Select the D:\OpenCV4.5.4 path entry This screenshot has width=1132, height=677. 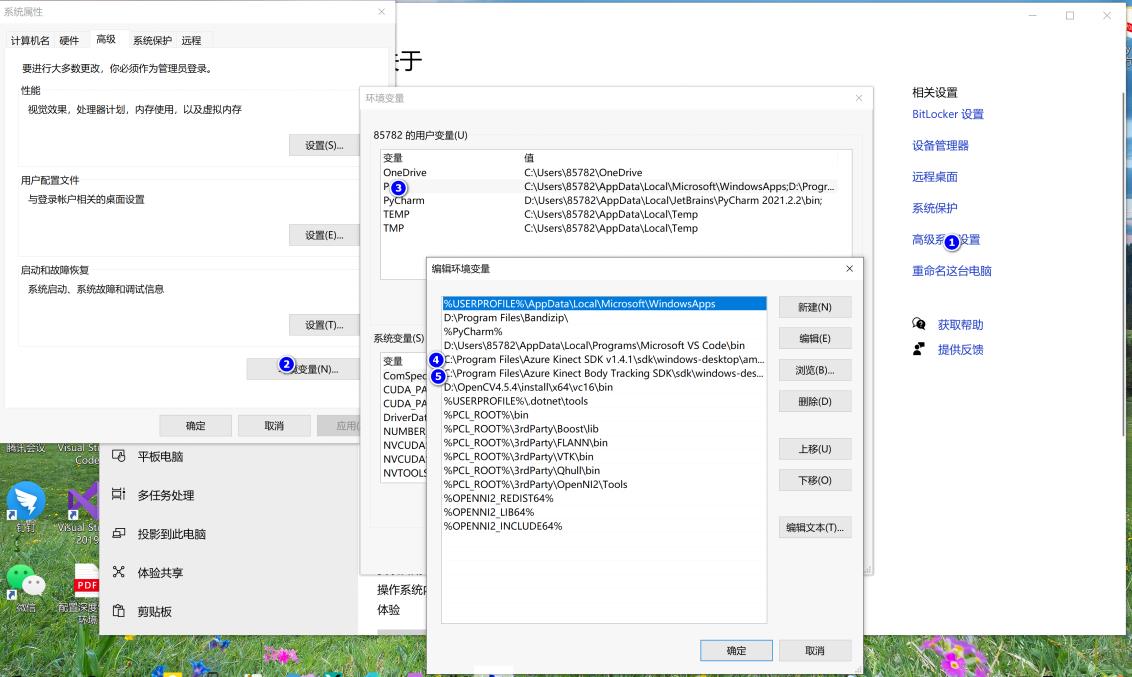[604, 387]
